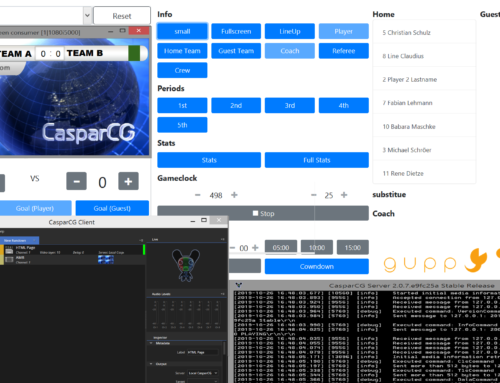Select player 2 Player 2 Lastname

424,79
